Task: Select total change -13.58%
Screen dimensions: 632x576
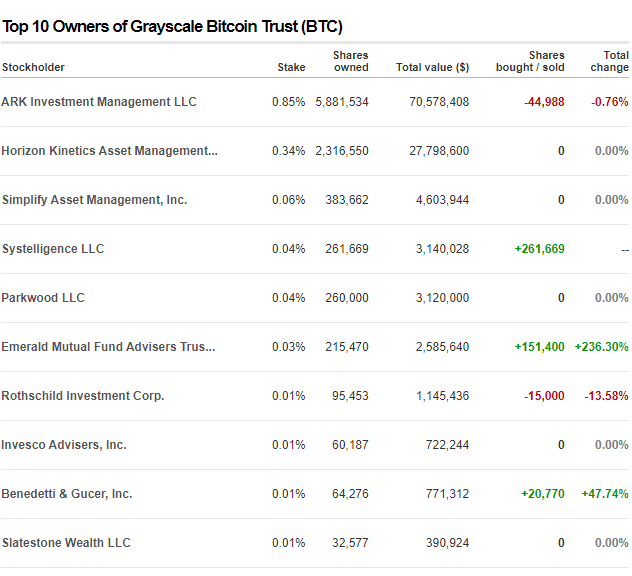Action: (x=607, y=395)
